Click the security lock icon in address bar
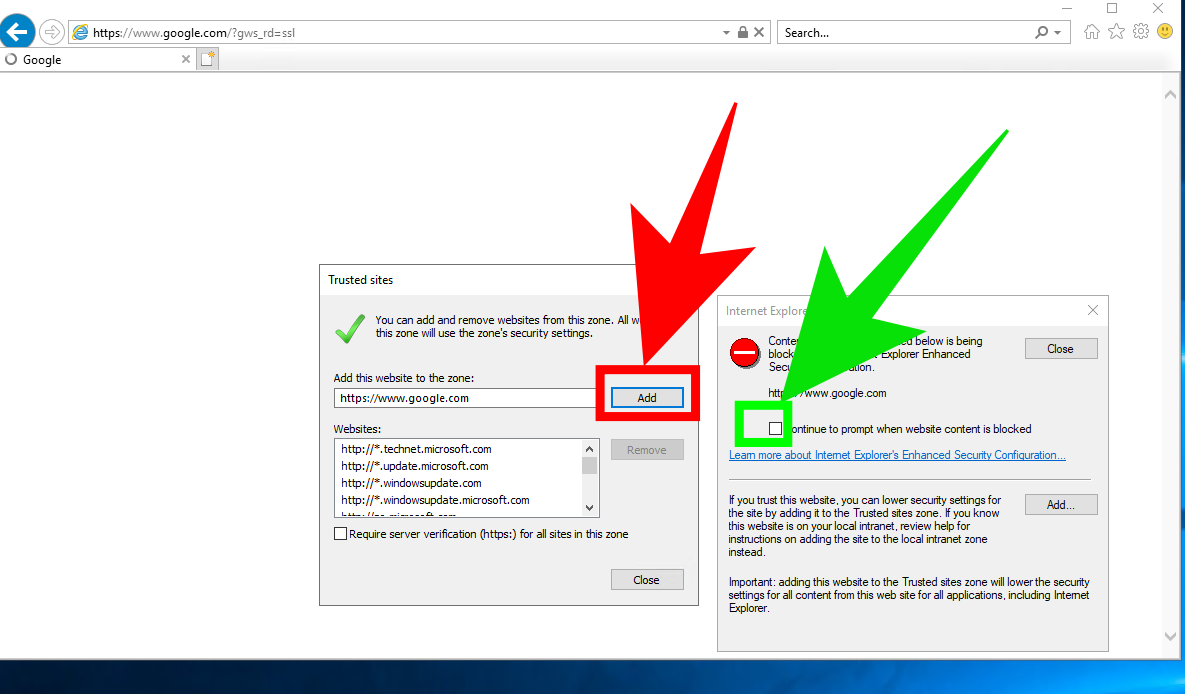This screenshot has width=1185, height=694. (743, 33)
